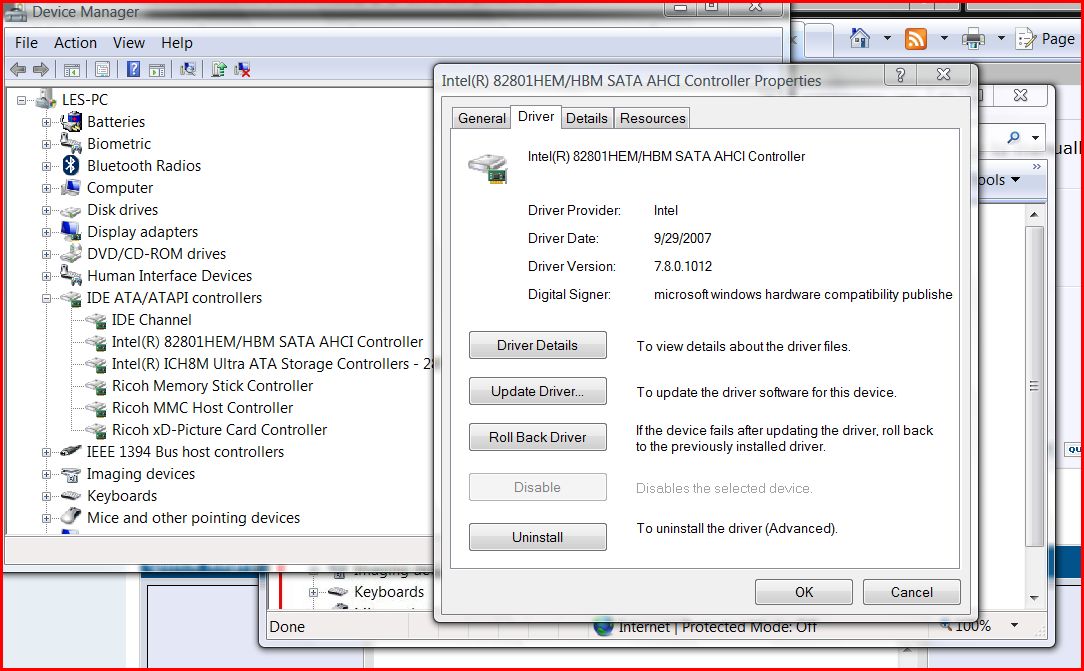Click the Biometric category icon
This screenshot has width=1084, height=671.
(71, 144)
